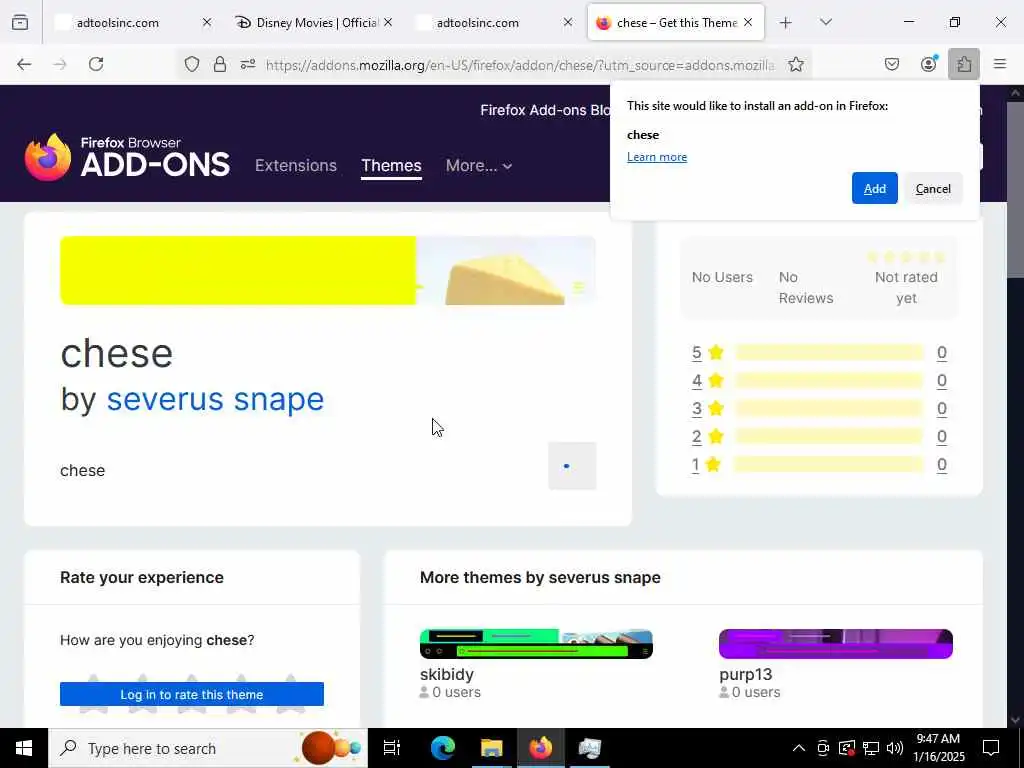
Task: Cancel the add-on install prompt
Action: pos(933,188)
